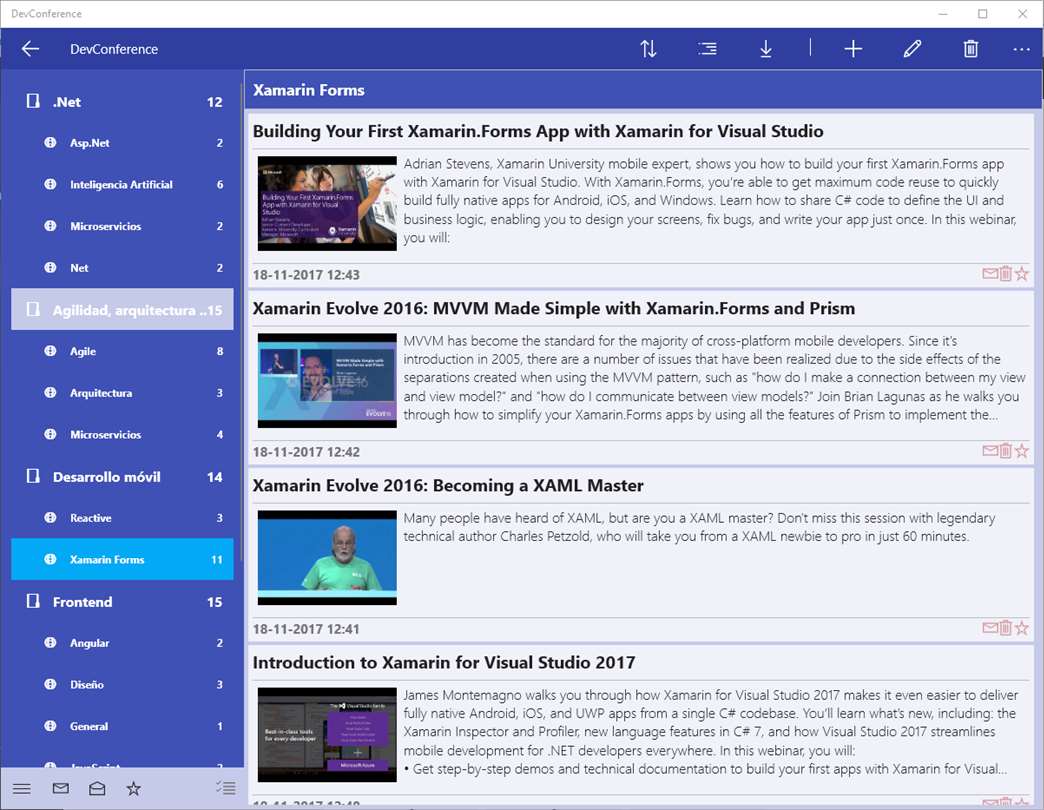Select the Desarrollo móvil category
1044x810 pixels.
(x=123, y=477)
